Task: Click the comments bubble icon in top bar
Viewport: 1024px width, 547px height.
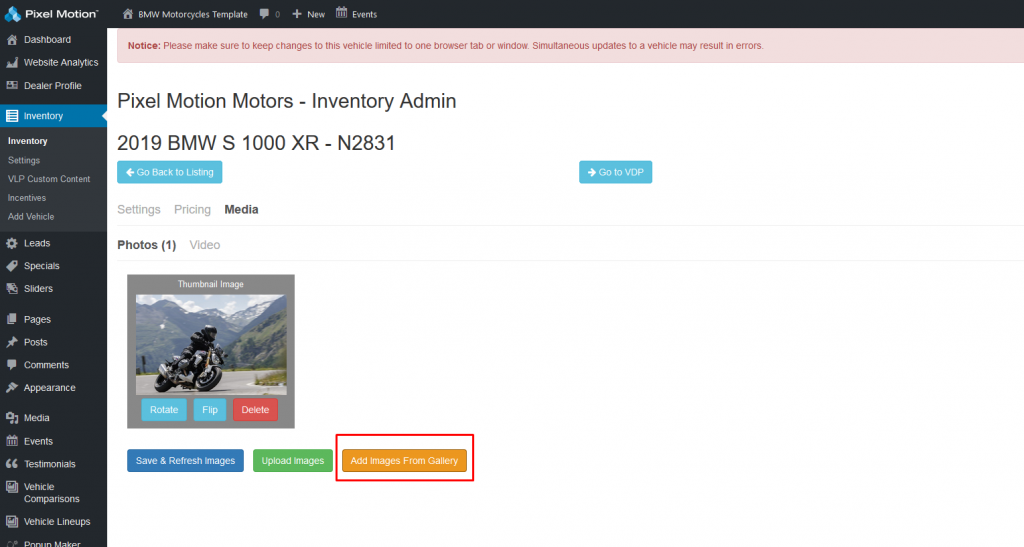Action: click(x=264, y=14)
